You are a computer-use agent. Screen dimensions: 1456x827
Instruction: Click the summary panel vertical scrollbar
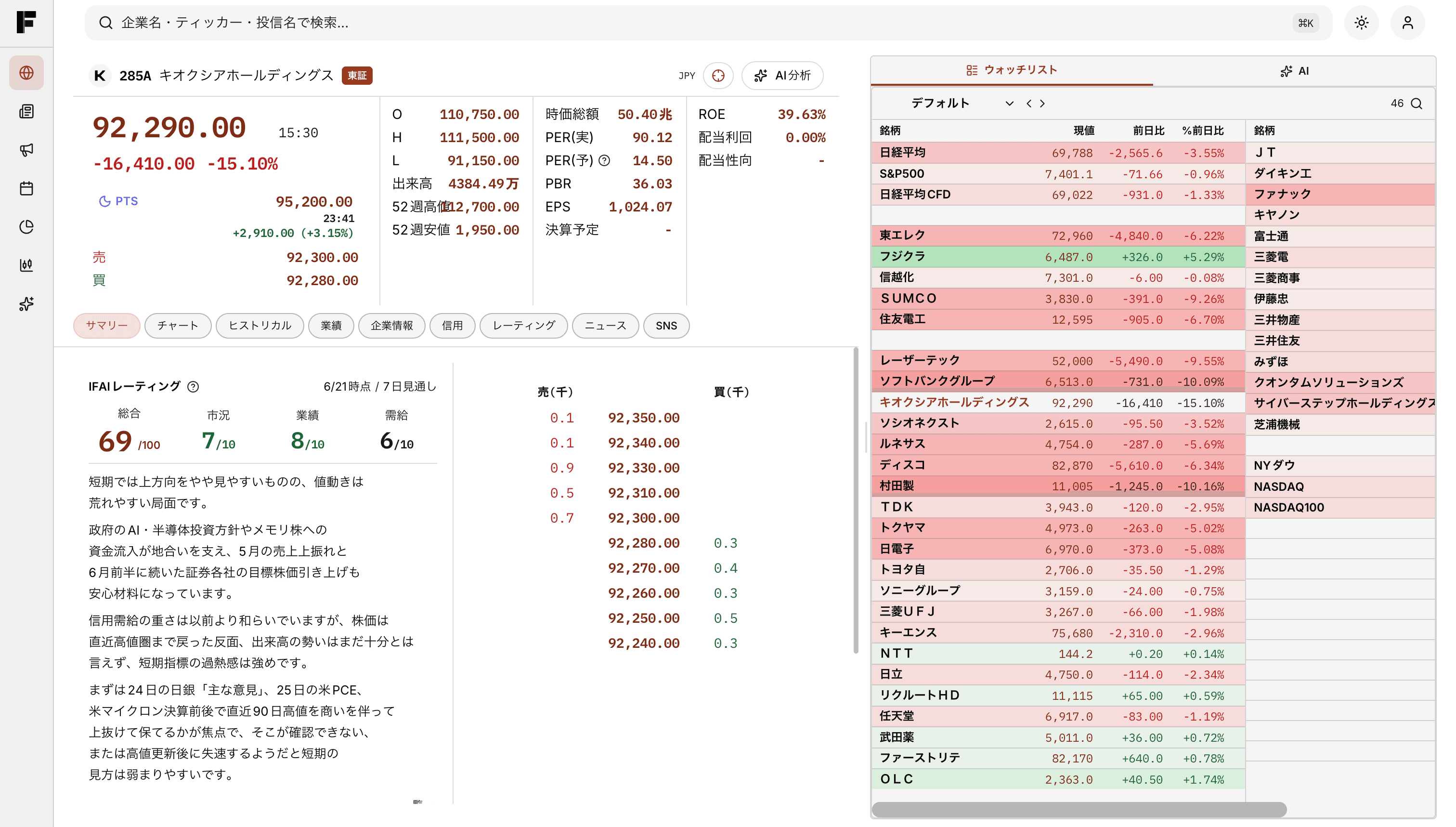[856, 500]
